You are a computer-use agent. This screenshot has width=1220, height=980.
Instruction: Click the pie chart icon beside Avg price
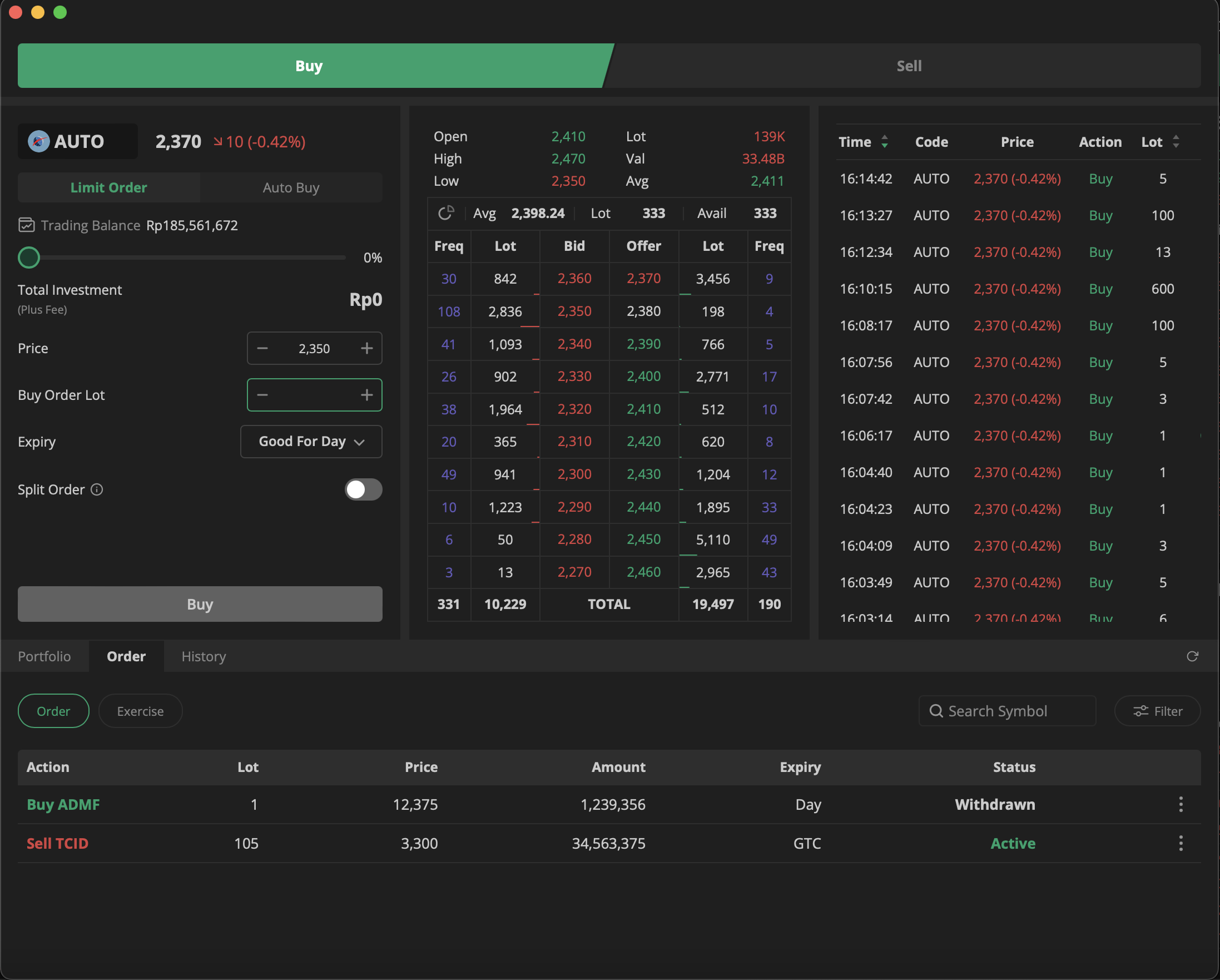pos(447,212)
